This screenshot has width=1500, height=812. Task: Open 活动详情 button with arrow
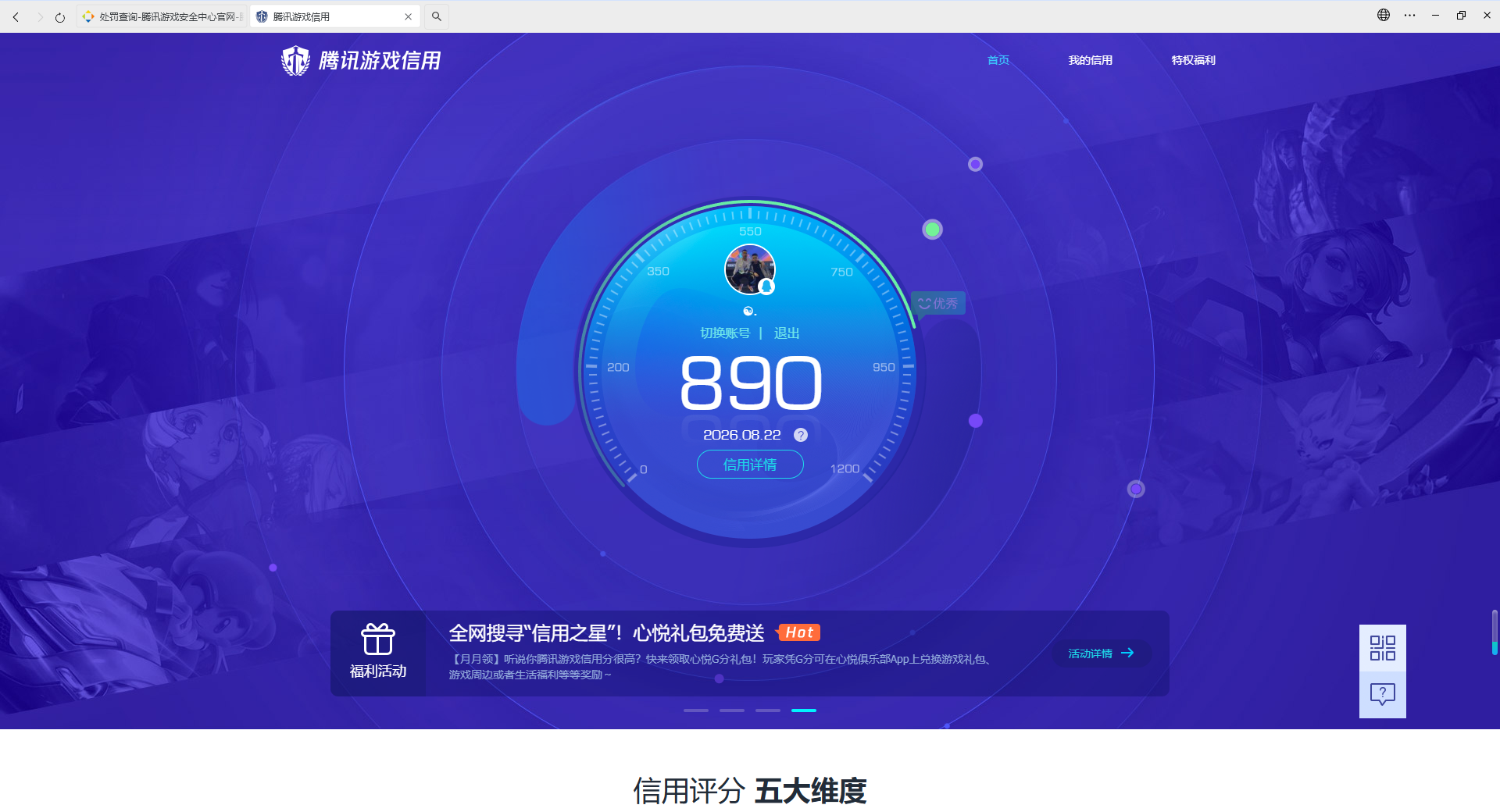pos(1102,654)
